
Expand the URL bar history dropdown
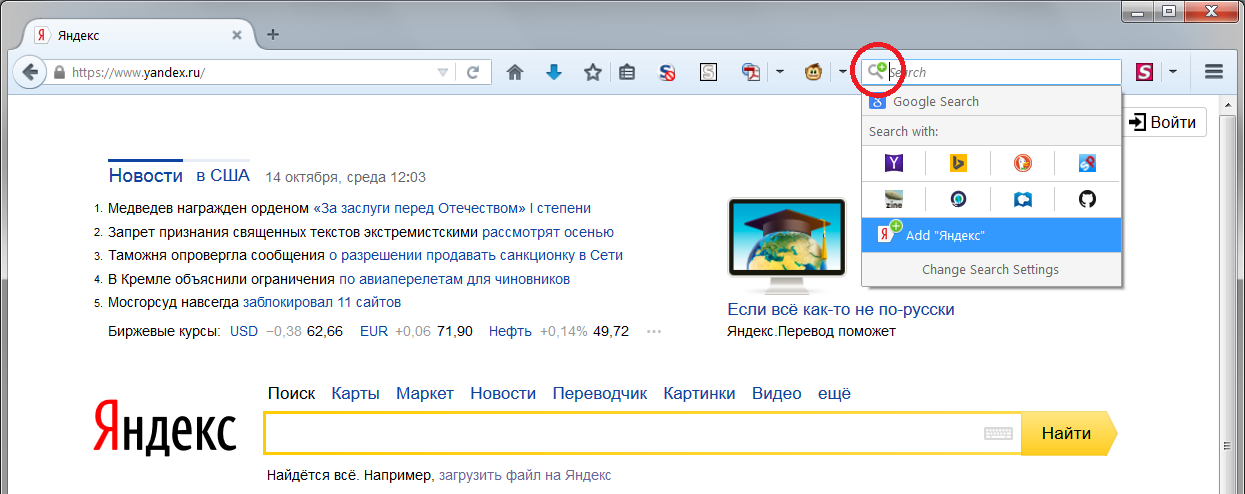(x=443, y=72)
